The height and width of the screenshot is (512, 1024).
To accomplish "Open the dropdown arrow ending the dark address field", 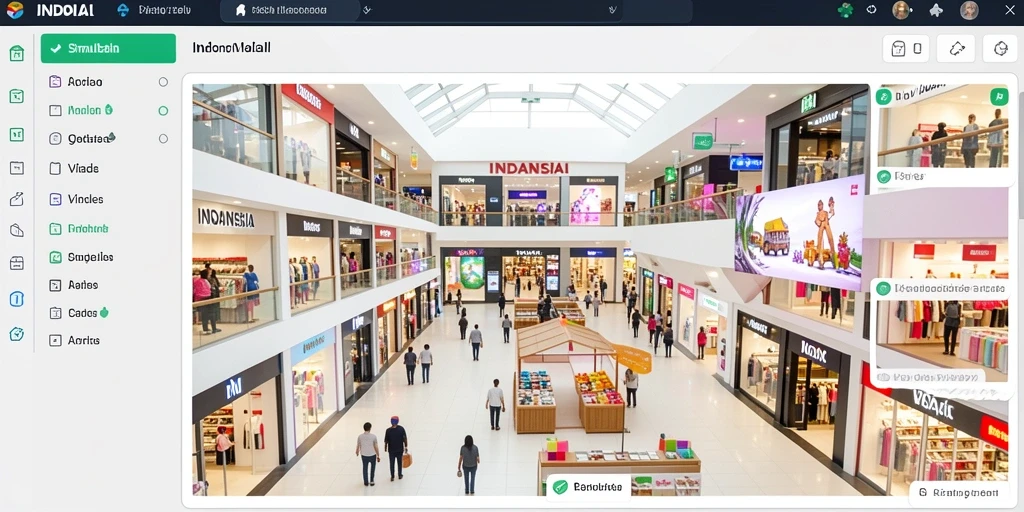I will pyautogui.click(x=612, y=10).
